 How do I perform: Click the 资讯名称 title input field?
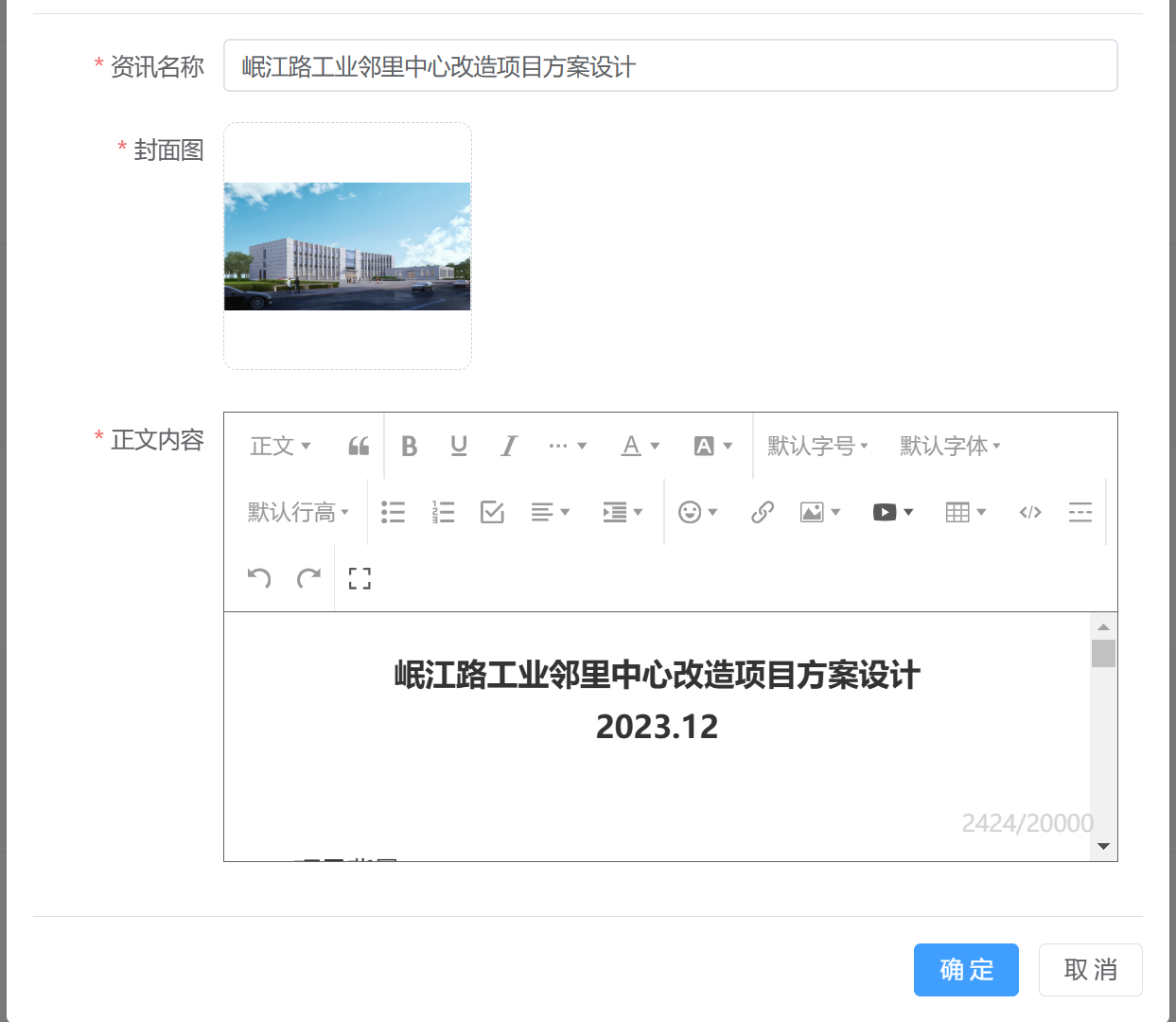670,66
